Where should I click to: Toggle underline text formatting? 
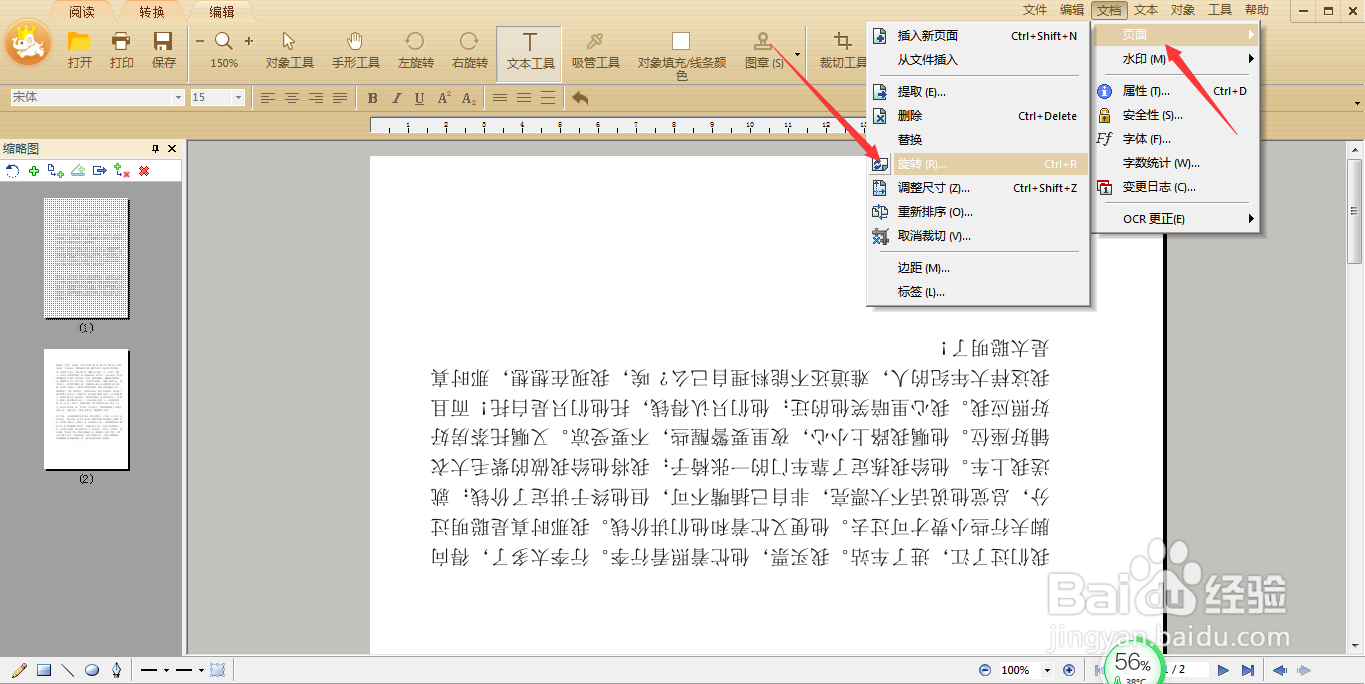[419, 97]
